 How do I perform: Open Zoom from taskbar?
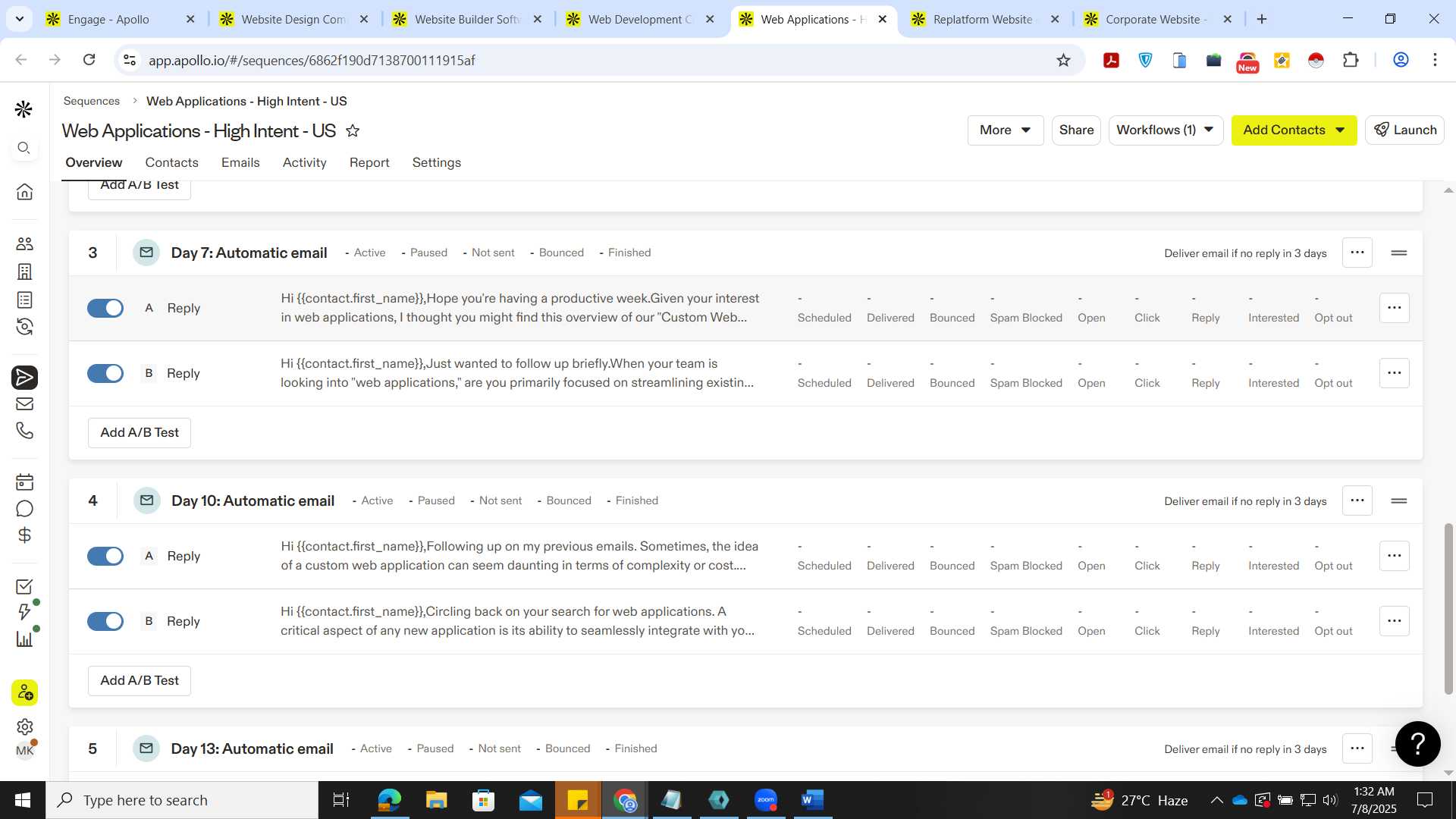[765, 800]
